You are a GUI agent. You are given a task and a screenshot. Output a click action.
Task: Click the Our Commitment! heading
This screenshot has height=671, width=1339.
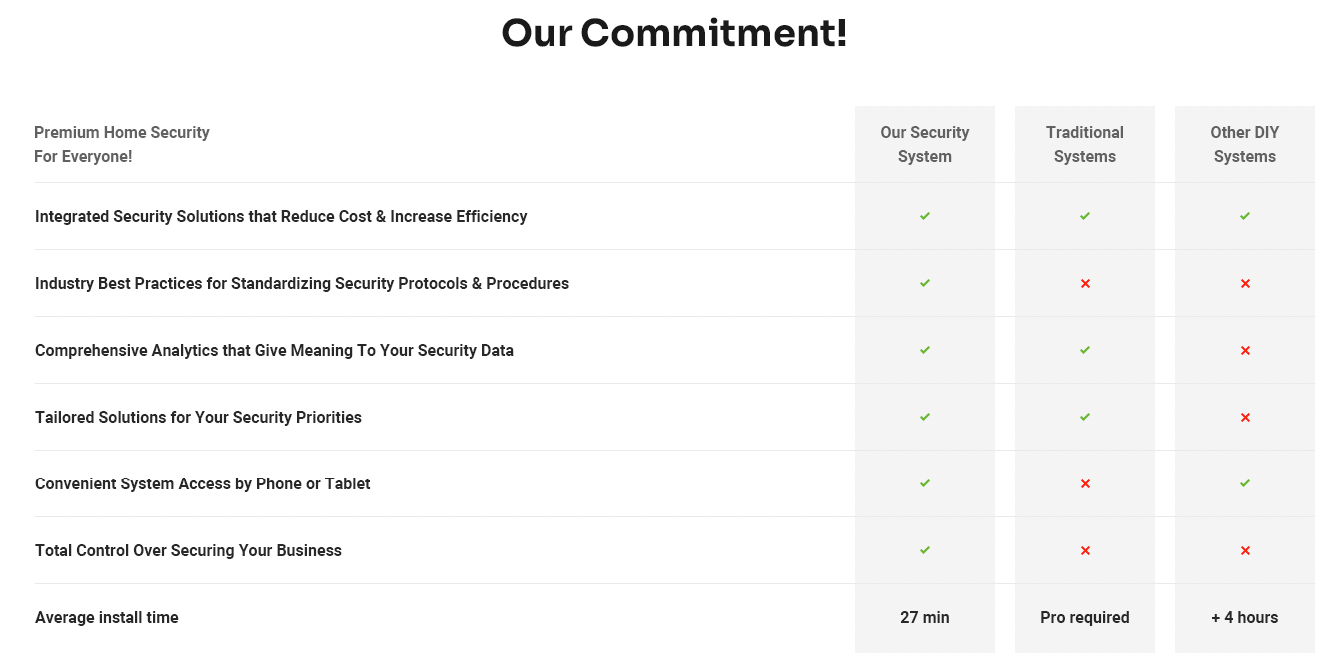(674, 33)
